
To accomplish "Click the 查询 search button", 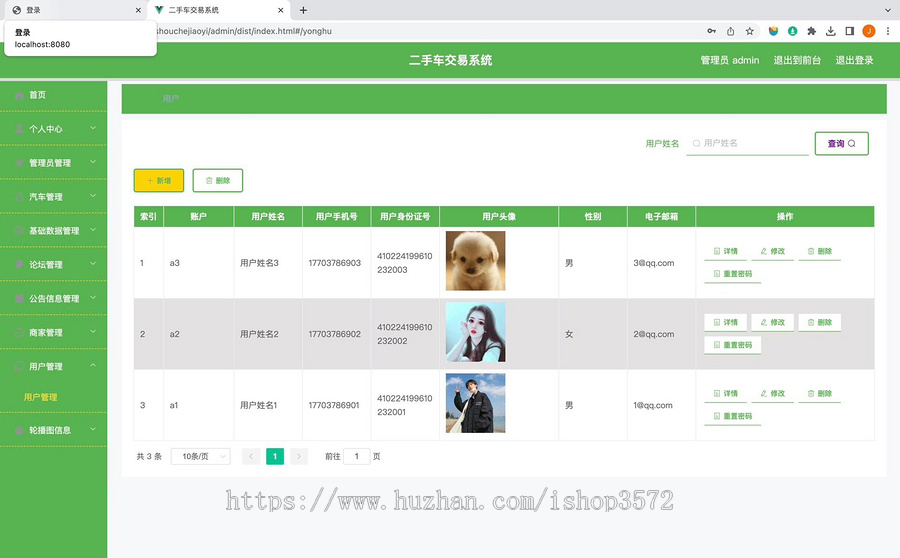I will coord(841,144).
